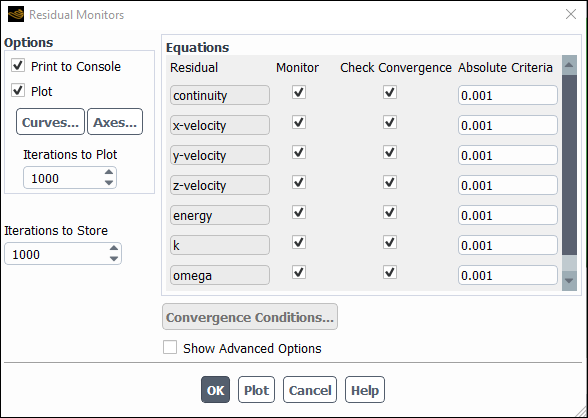This screenshot has width=588, height=418.
Task: Click the equations list scroll-up arrow
Action: point(569,65)
